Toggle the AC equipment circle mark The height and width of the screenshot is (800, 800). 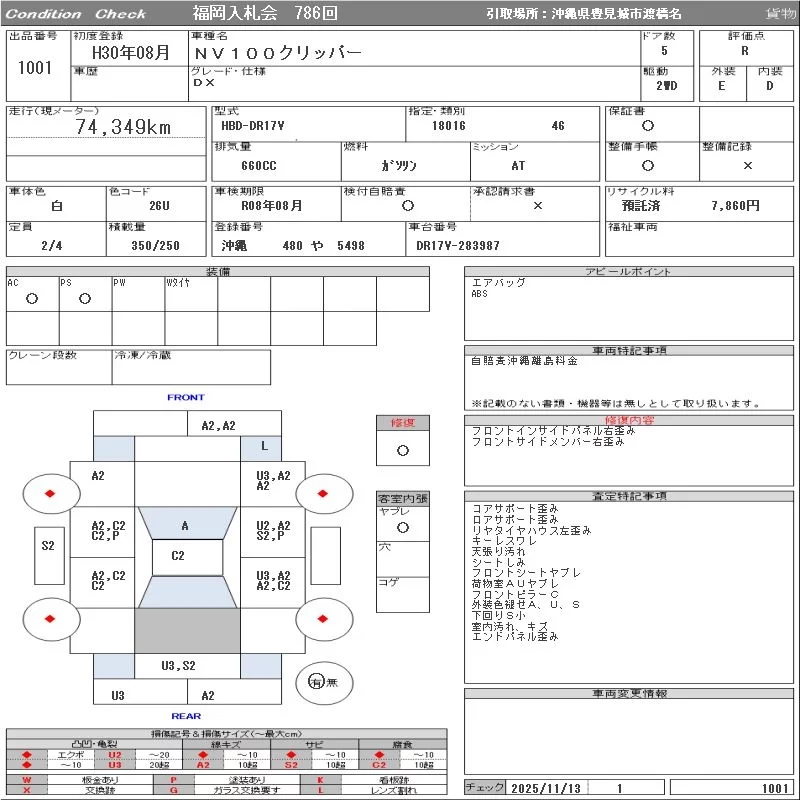coord(32,298)
